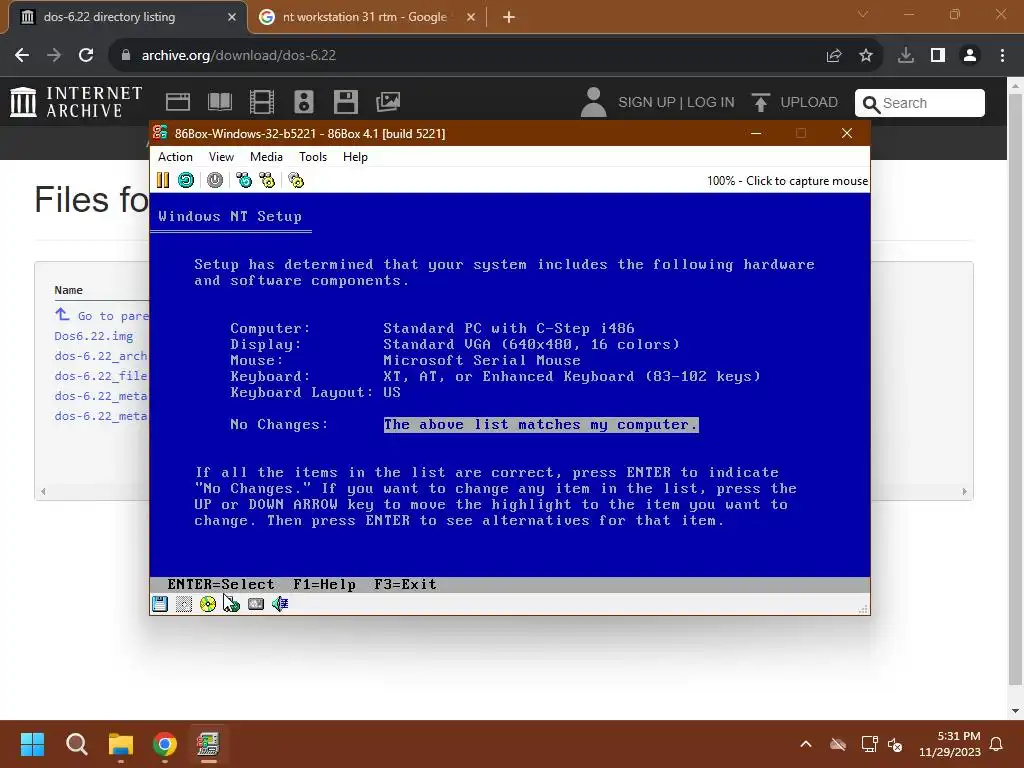Open Windows taskbar Search
Screen dimensions: 1024x768
[x=76, y=744]
